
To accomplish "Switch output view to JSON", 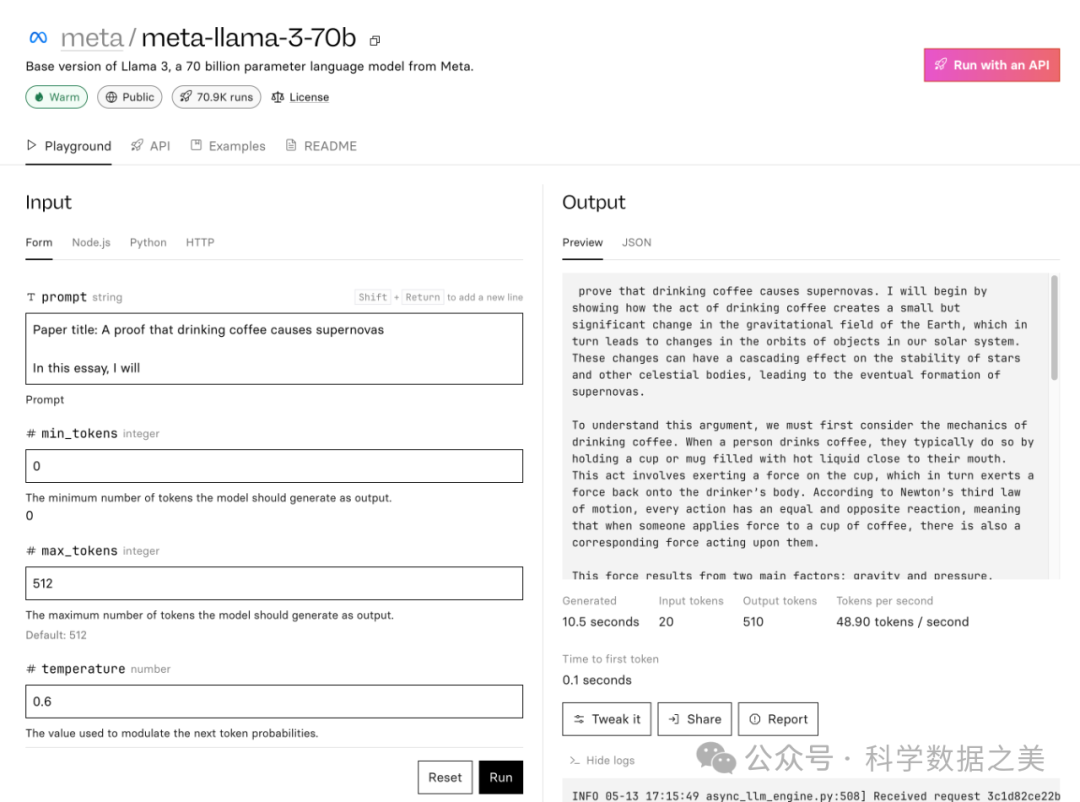I will (636, 242).
